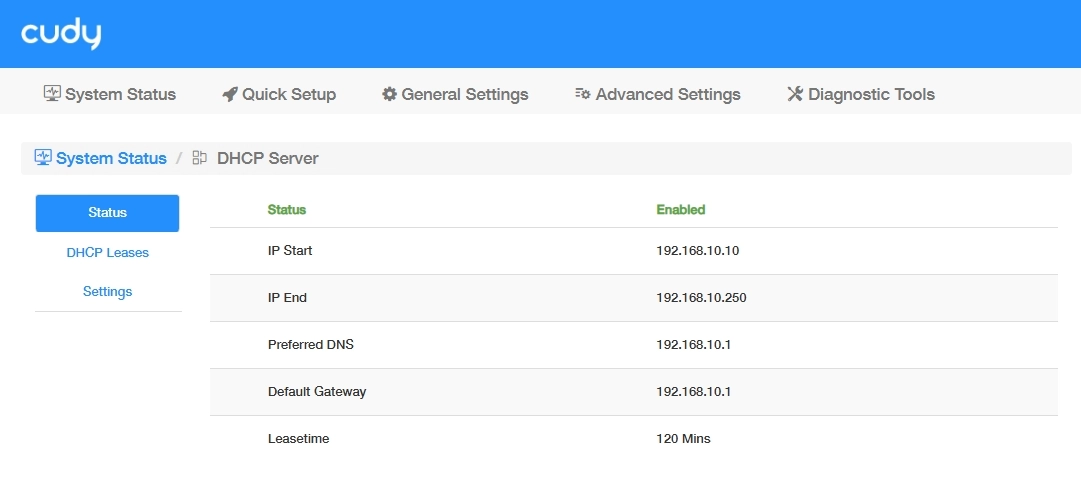Click the breadcrumb System Status monitor icon
This screenshot has height=478, width=1081.
tap(43, 158)
